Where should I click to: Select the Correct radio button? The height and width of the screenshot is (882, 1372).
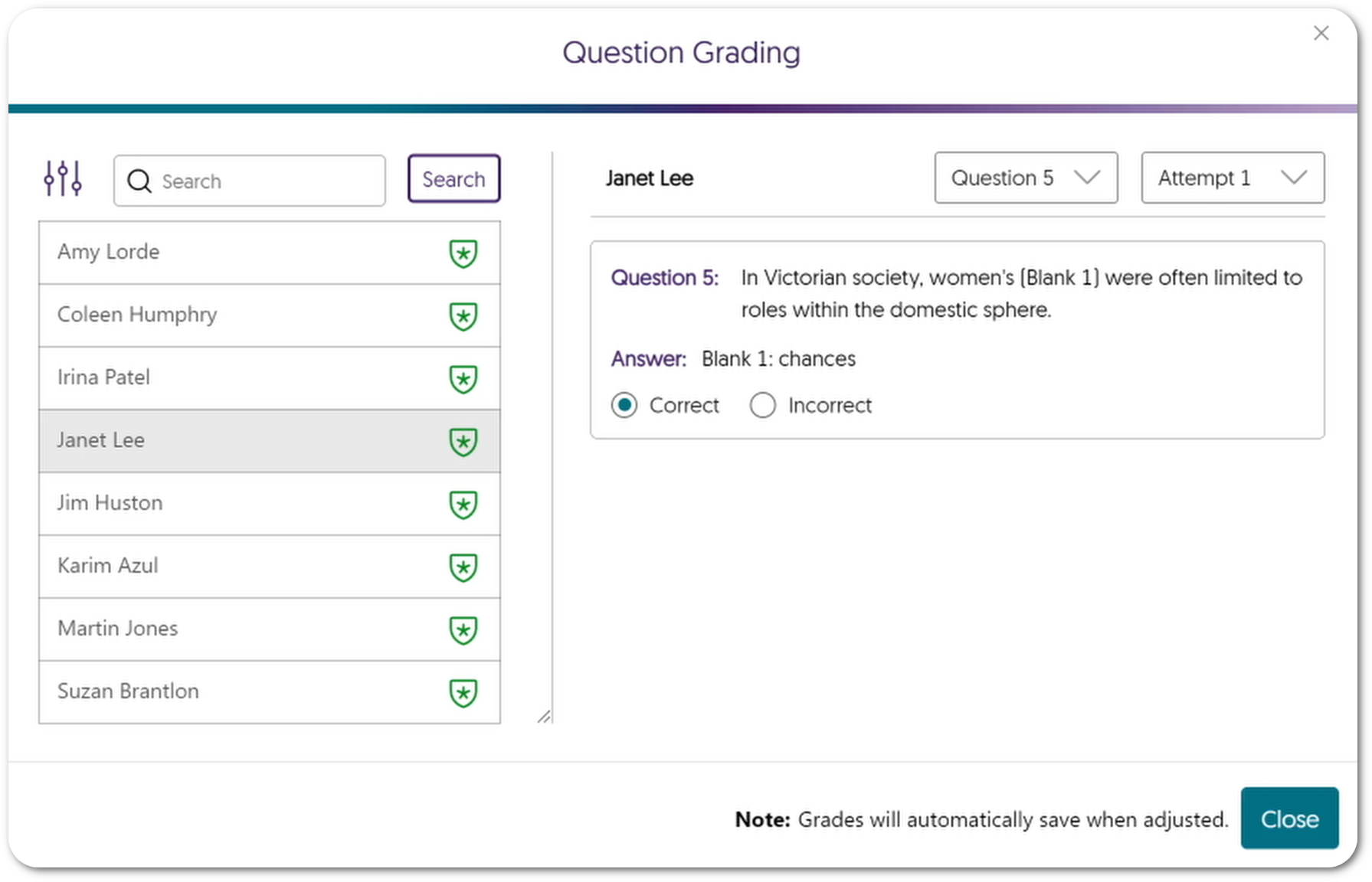pos(624,405)
